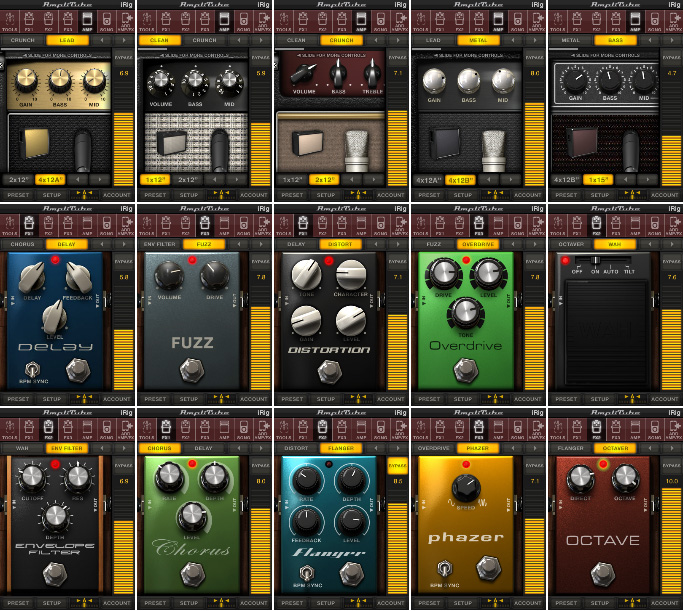684x611 pixels.
Task: Next effect arrow on Delay pedal screen
Action: point(124,244)
